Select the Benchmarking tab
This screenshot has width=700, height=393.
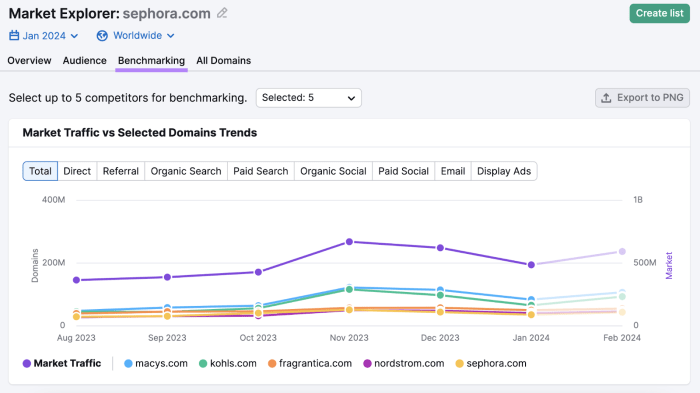click(x=151, y=60)
